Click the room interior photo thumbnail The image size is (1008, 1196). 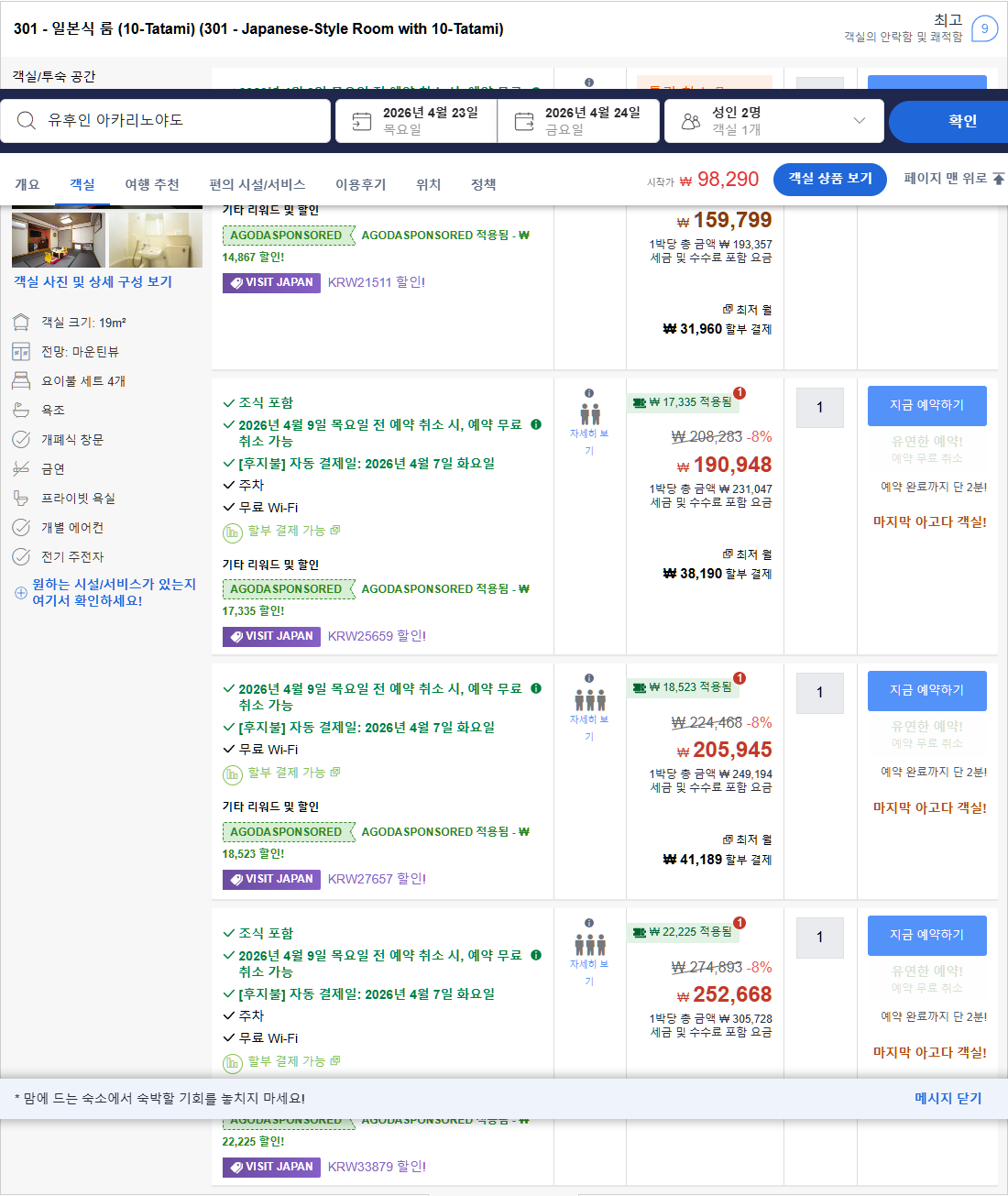[x=59, y=239]
